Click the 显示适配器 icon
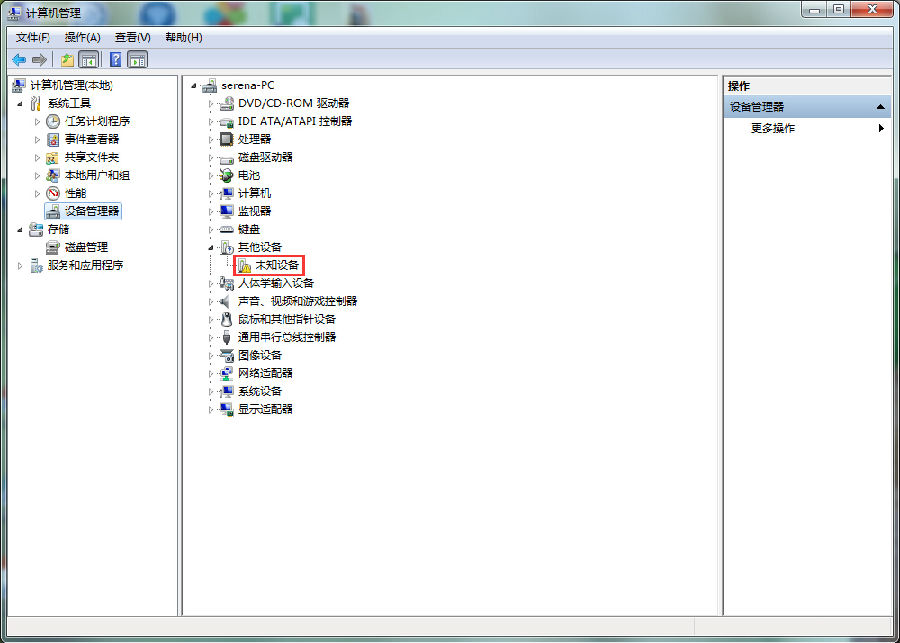 pyautogui.click(x=227, y=409)
